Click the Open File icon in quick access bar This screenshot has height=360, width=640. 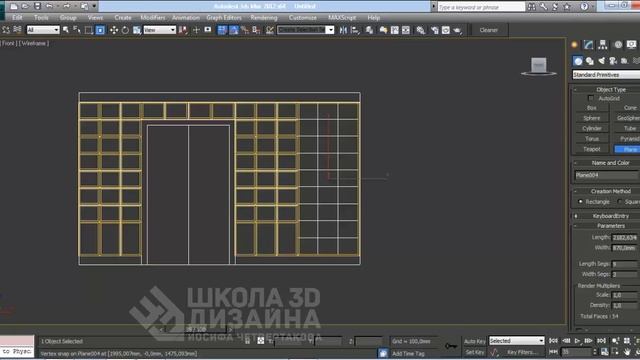coord(25,6)
